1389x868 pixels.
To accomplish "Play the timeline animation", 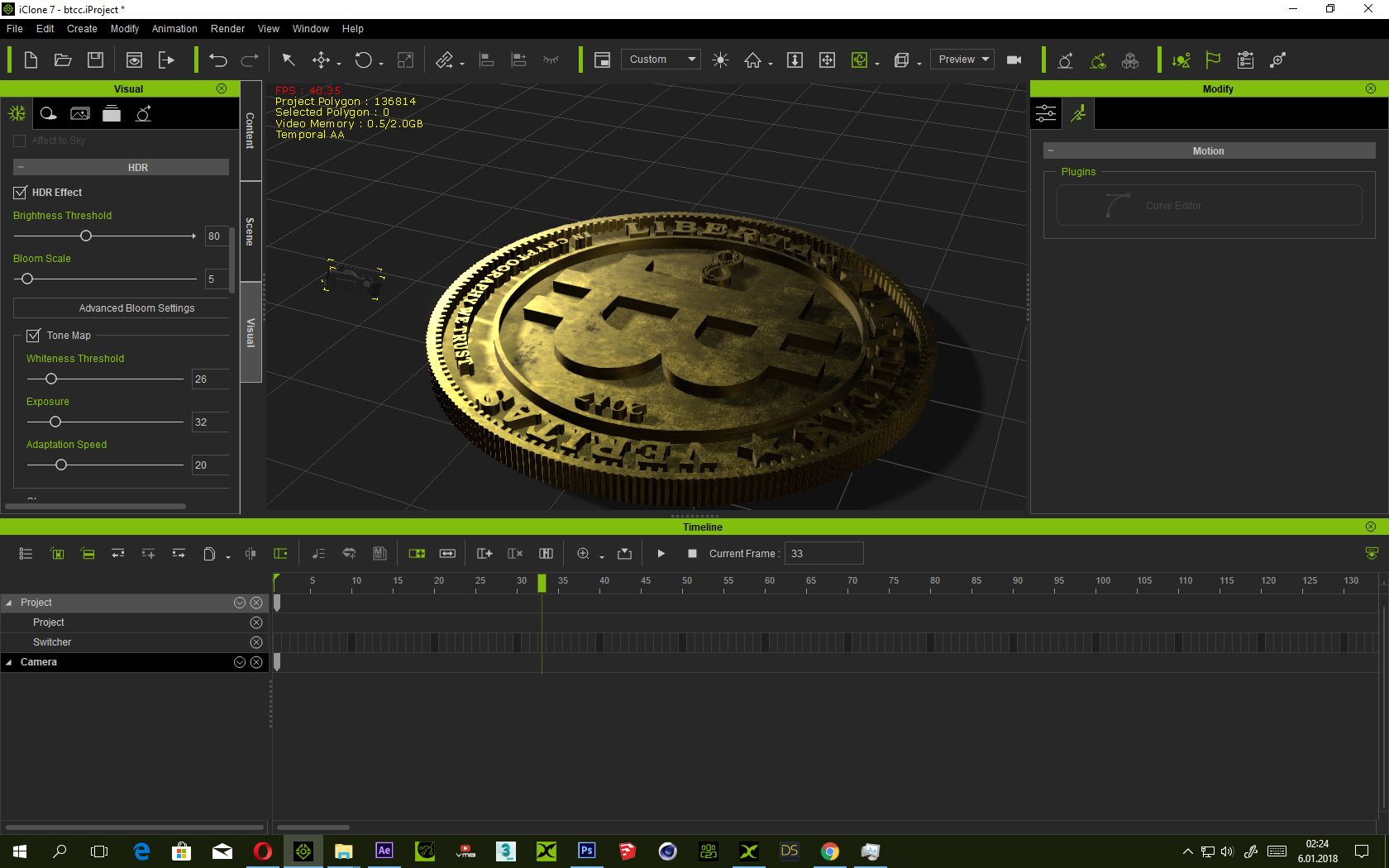I will (x=661, y=553).
